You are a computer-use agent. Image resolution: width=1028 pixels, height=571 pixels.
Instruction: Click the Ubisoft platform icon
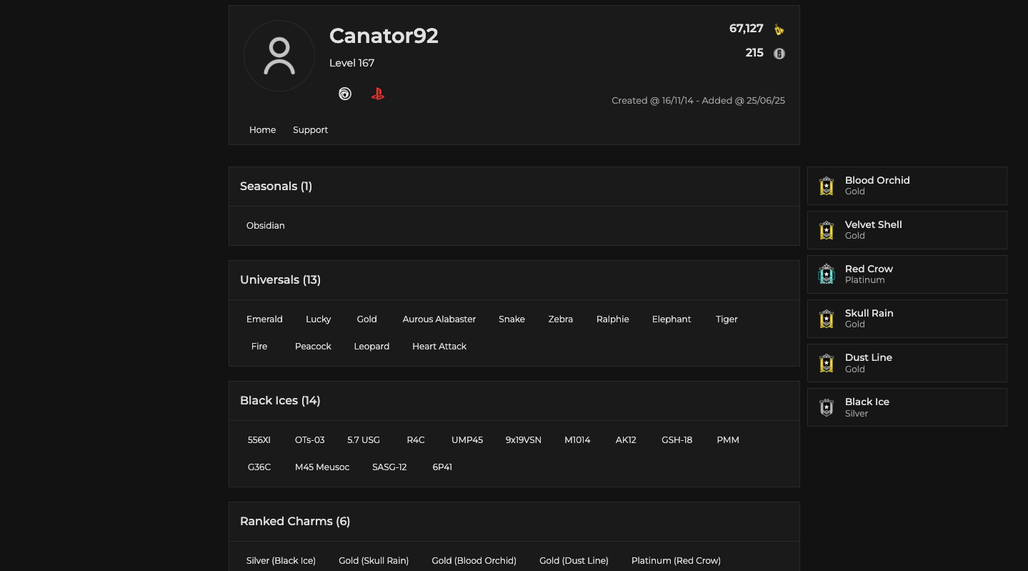[345, 94]
